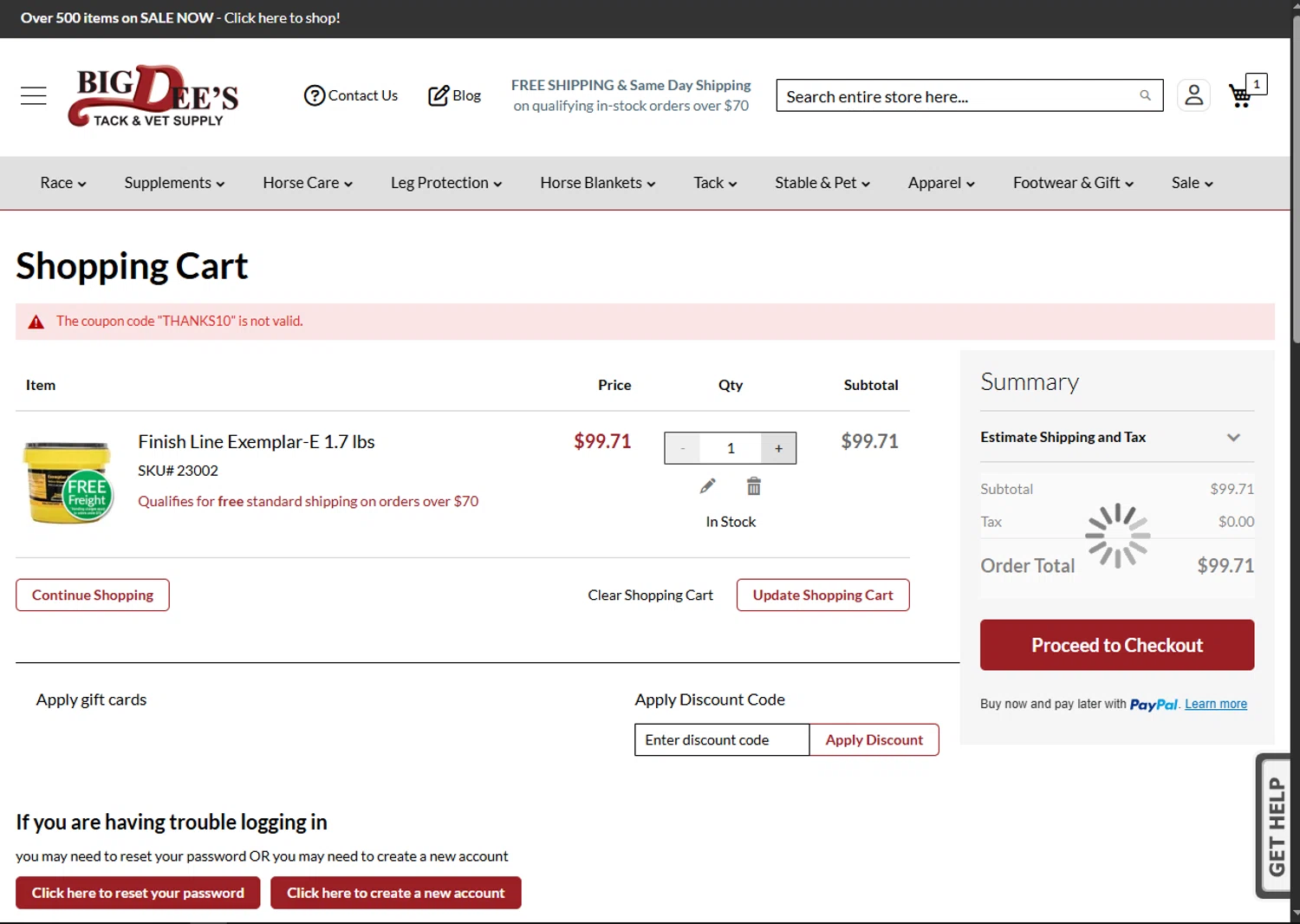
Task: Remove item with trash icon
Action: pyautogui.click(x=754, y=486)
